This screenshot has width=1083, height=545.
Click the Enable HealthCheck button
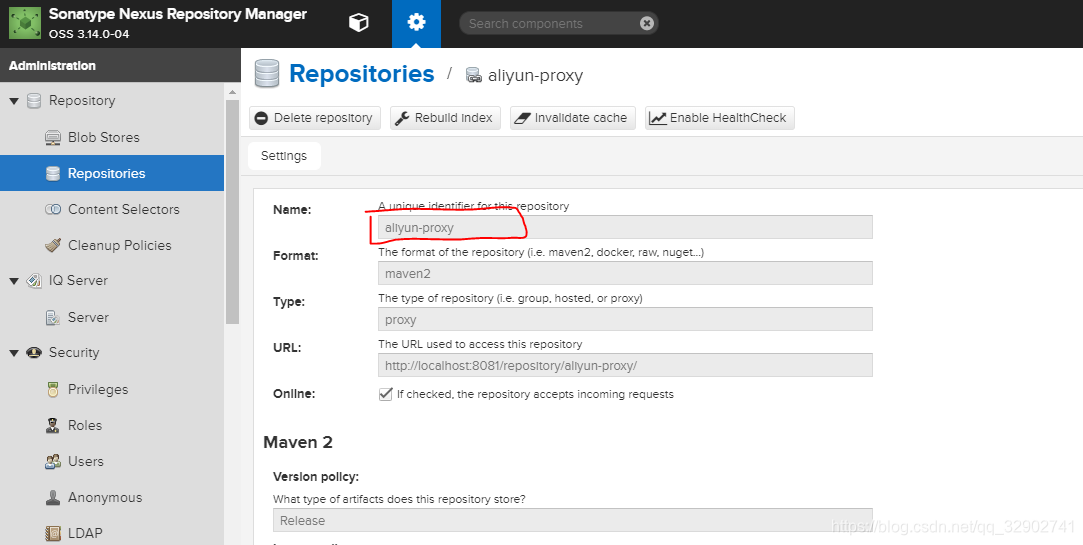(720, 118)
